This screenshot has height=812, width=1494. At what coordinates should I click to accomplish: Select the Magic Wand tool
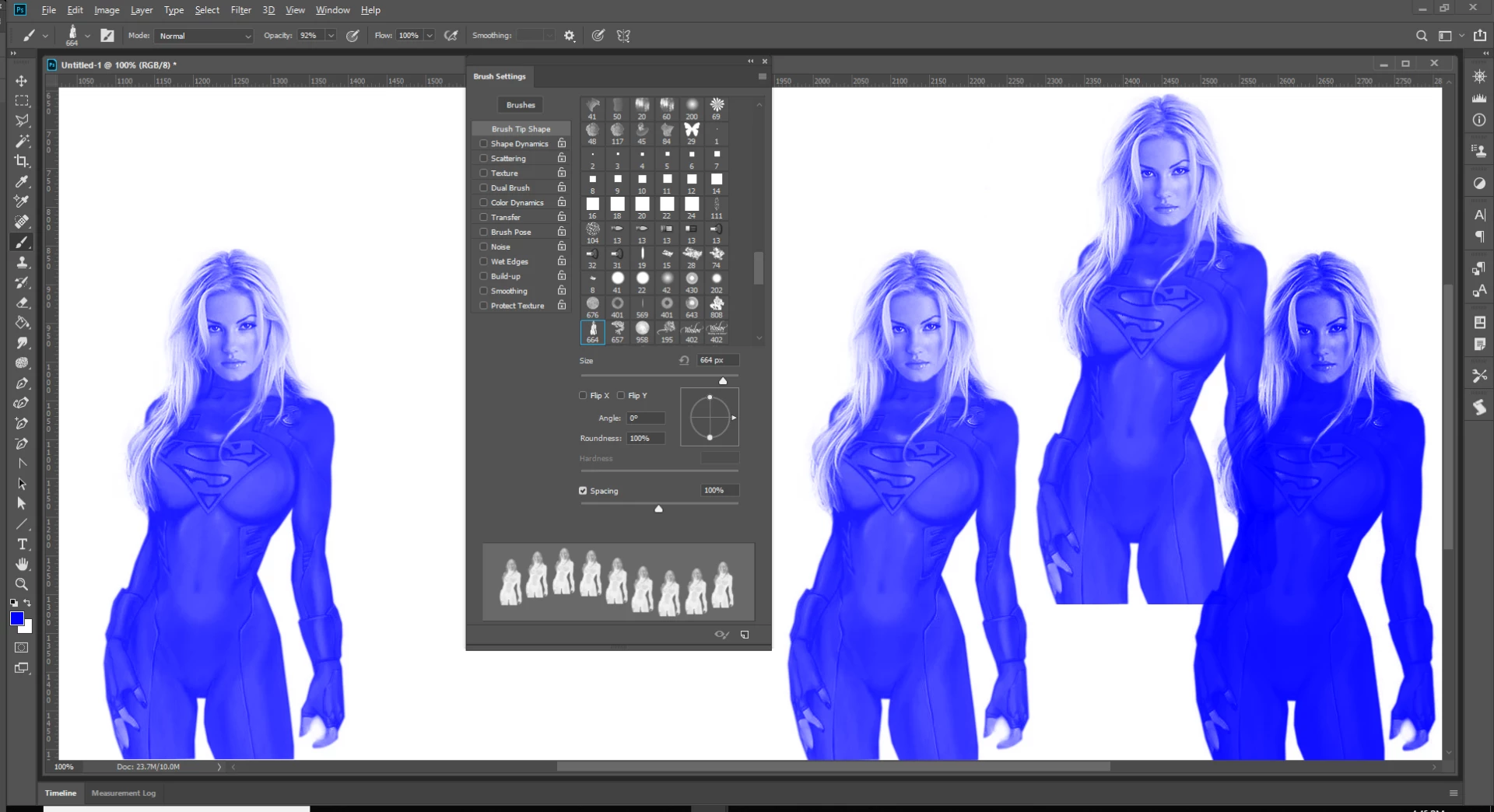pyautogui.click(x=22, y=141)
